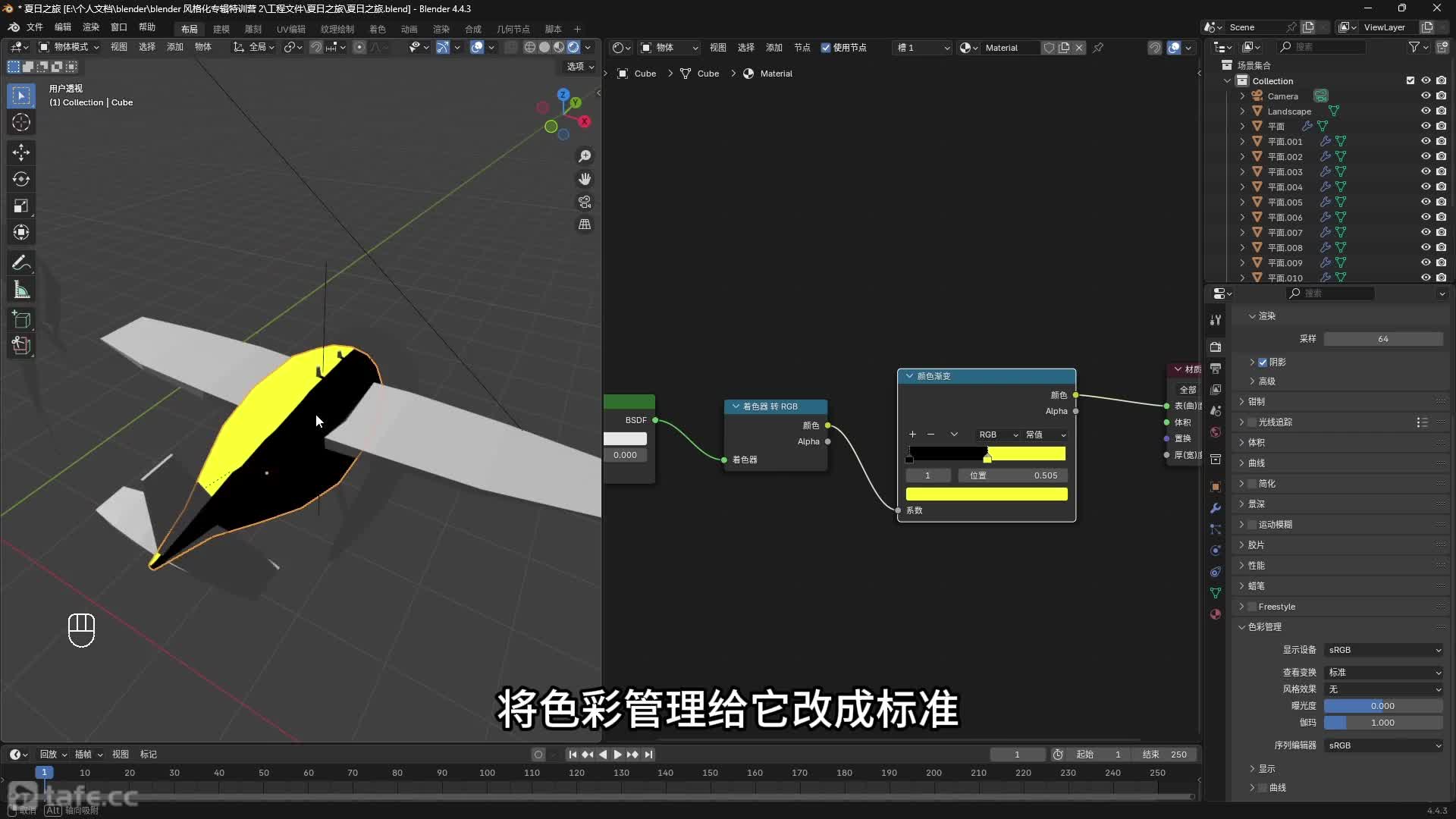Select the Measure tool

pyautogui.click(x=21, y=290)
